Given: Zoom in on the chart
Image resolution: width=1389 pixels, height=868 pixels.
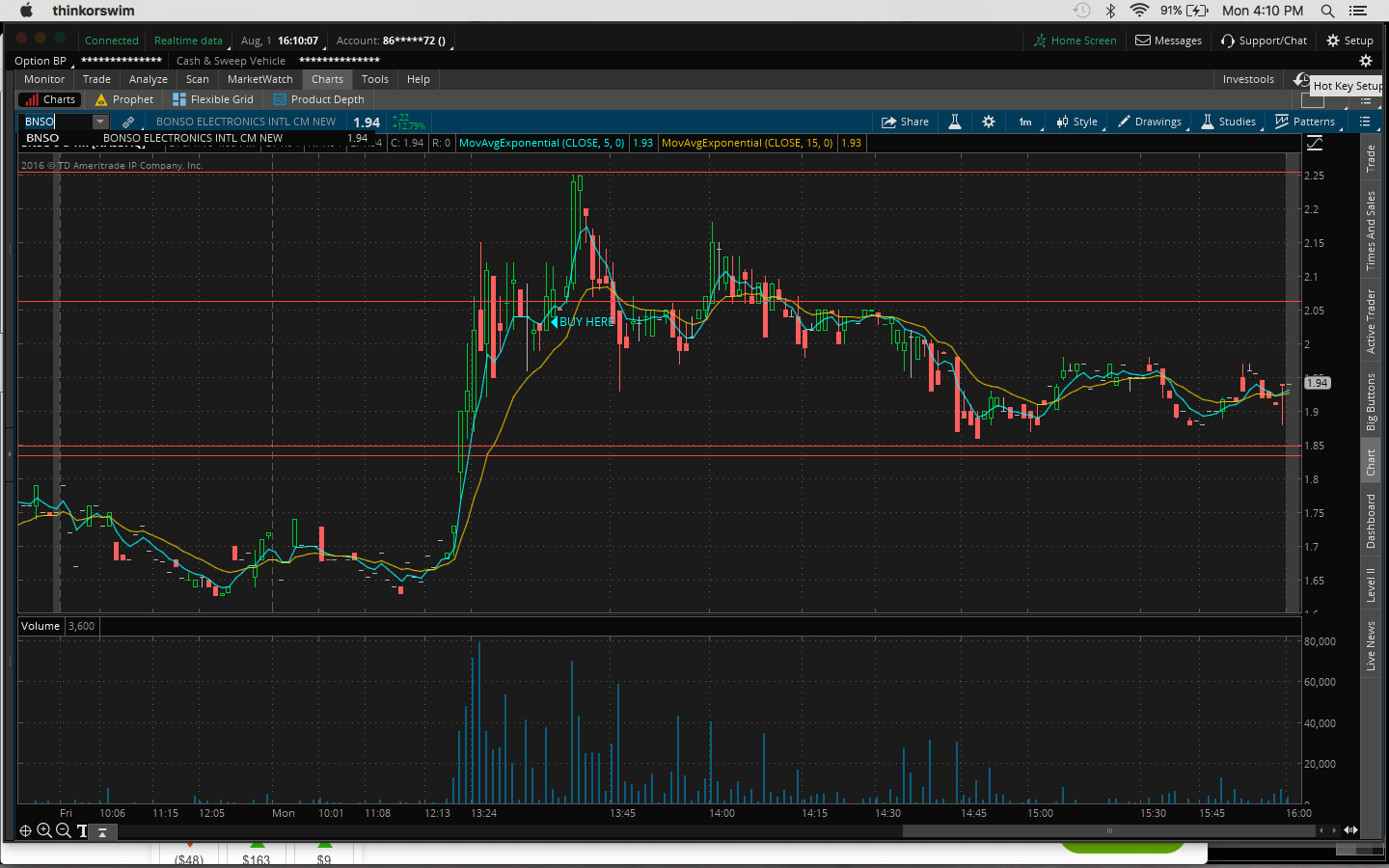Looking at the screenshot, I should [44, 830].
